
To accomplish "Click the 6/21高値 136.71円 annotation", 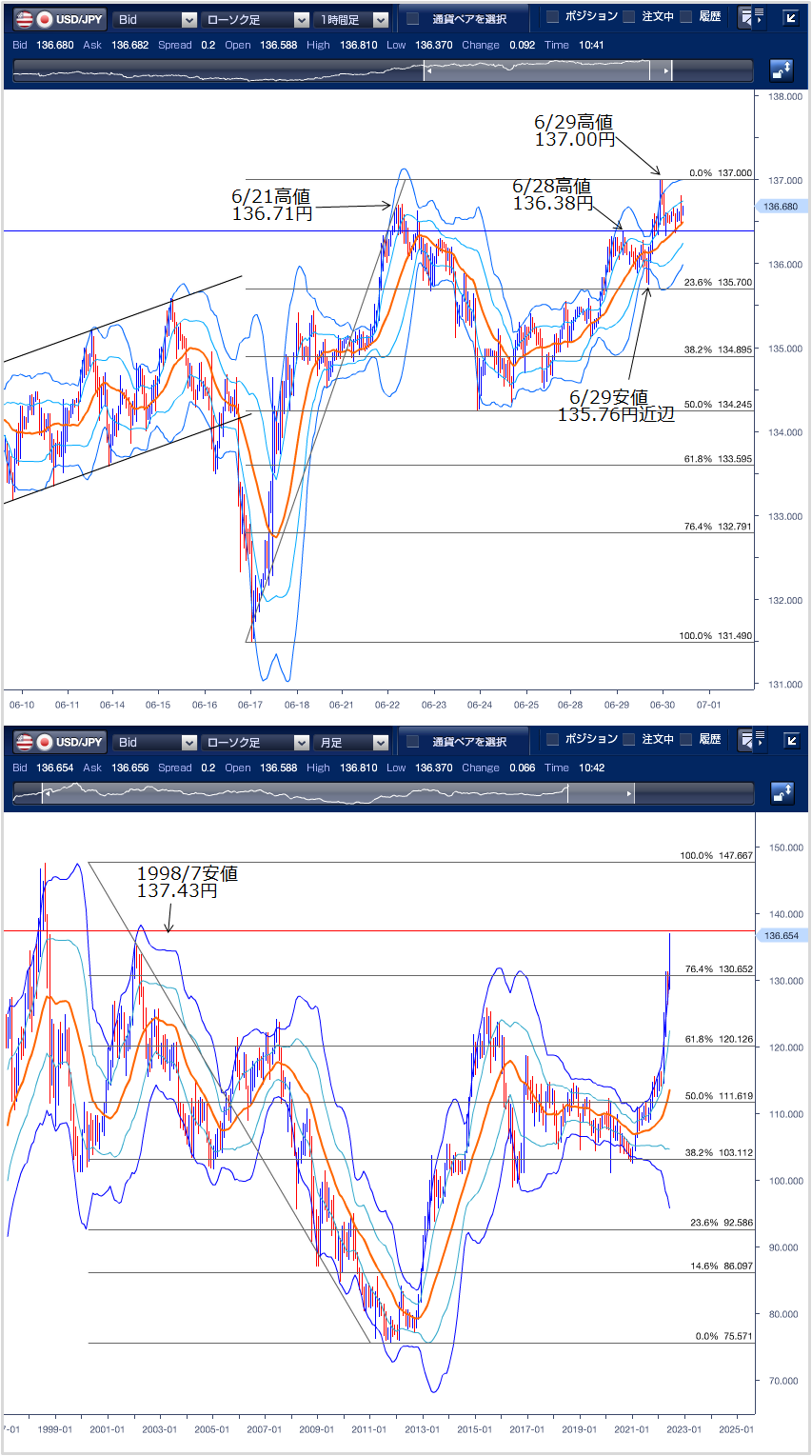I will click(272, 205).
